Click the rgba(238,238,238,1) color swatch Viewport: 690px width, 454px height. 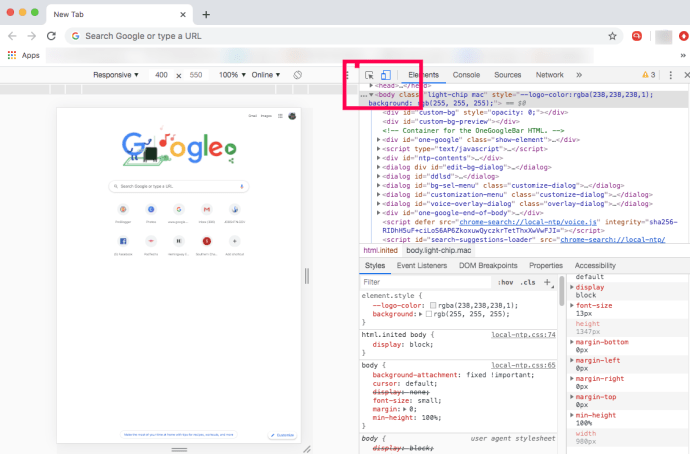432,304
